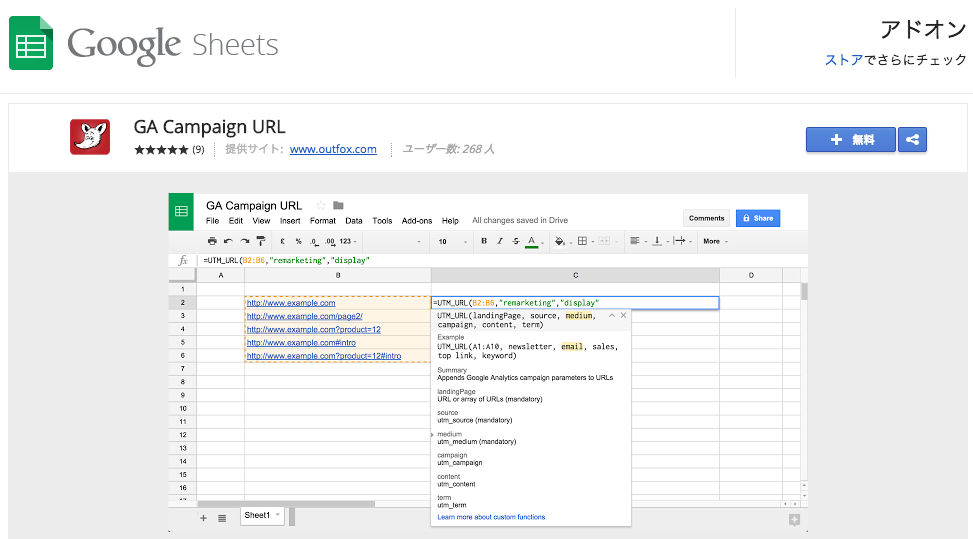Viewport: 973px width, 539px height.
Task: Open the www.outfox.com provider link
Action: pos(333,149)
